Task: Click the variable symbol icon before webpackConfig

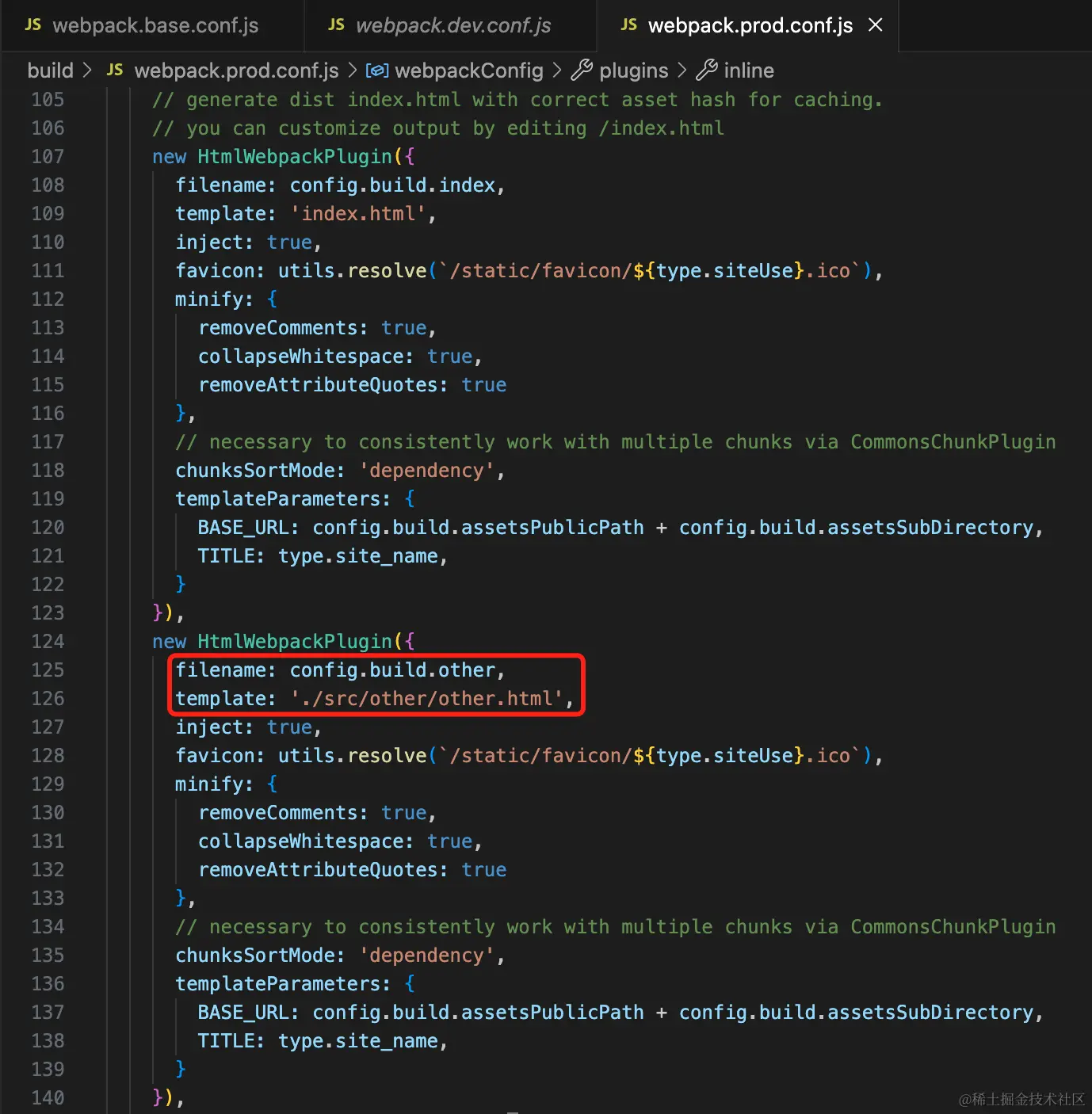Action: click(377, 71)
